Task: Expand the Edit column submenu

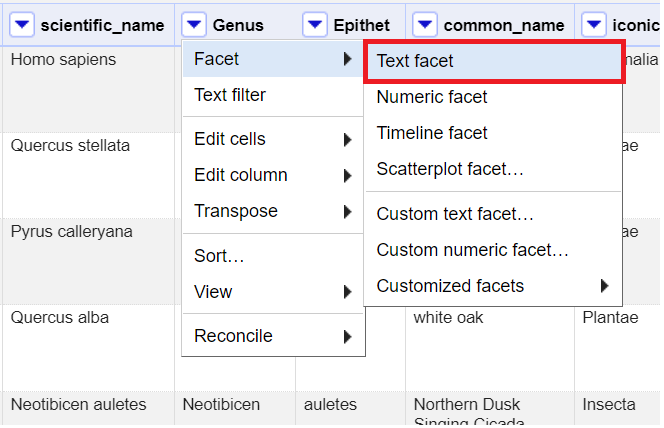Action: point(273,175)
